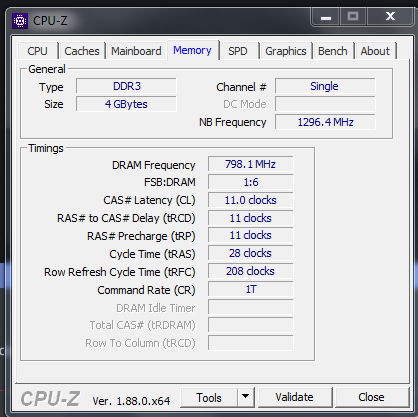Click the NB Frequency label
The width and height of the screenshot is (418, 417).
[233, 122]
